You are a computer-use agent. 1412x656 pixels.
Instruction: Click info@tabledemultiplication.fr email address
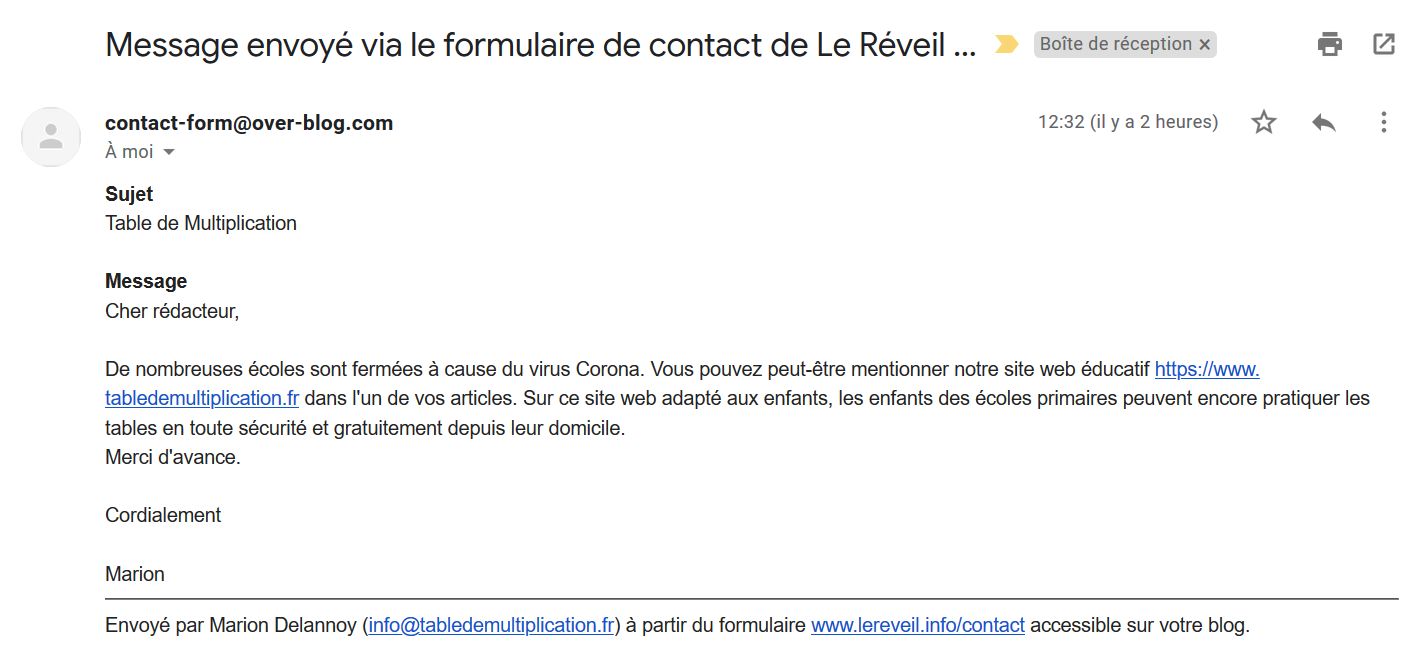pyautogui.click(x=491, y=626)
